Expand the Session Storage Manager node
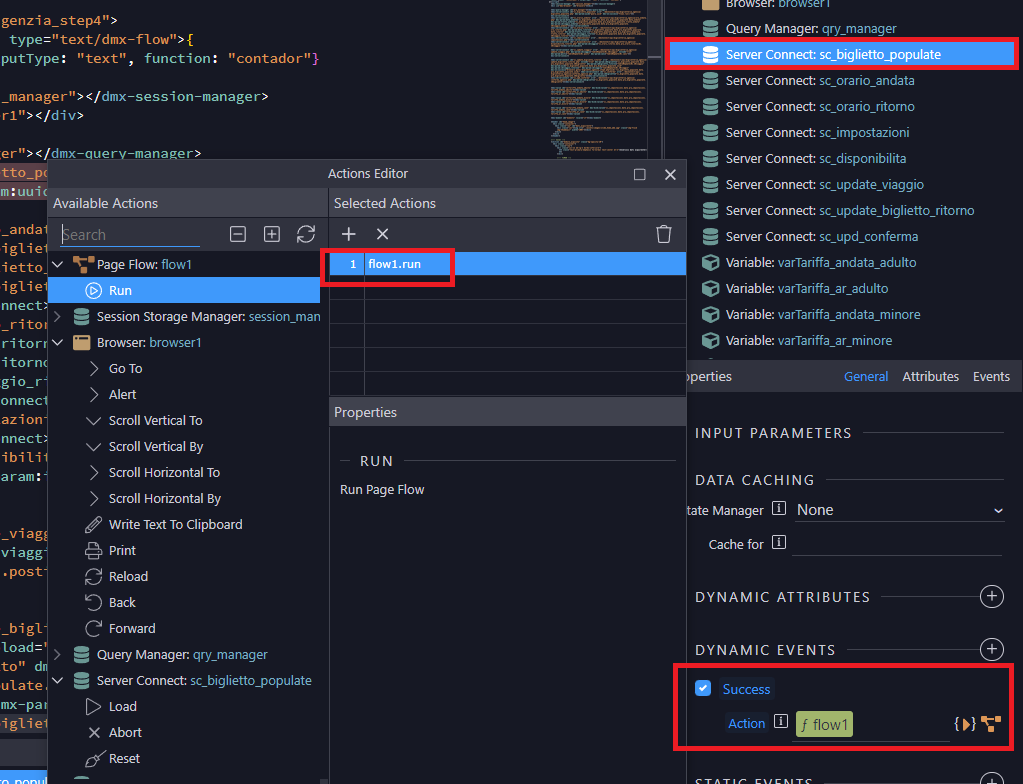The height and width of the screenshot is (784, 1023). [58, 316]
